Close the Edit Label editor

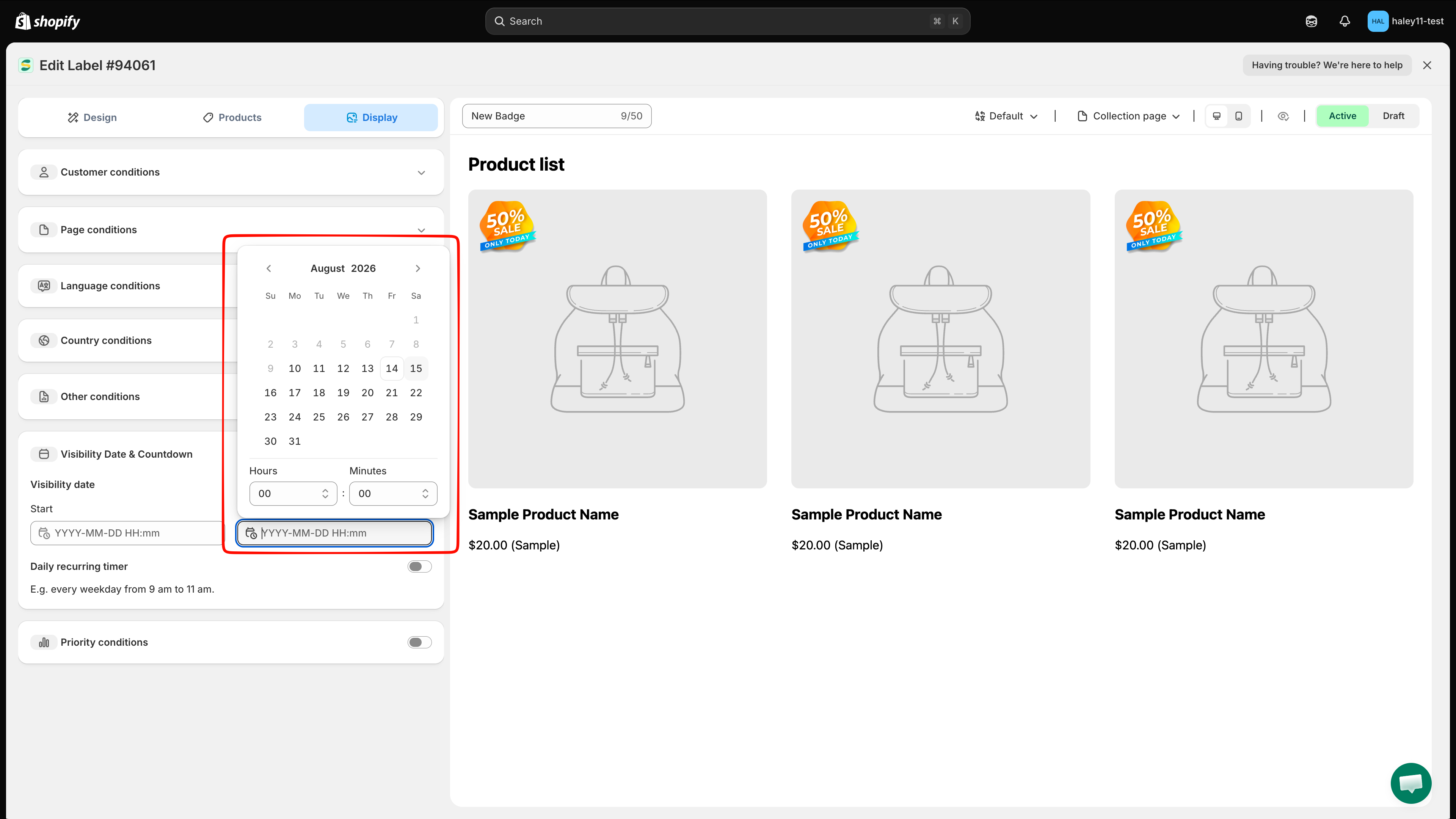coord(1427,65)
